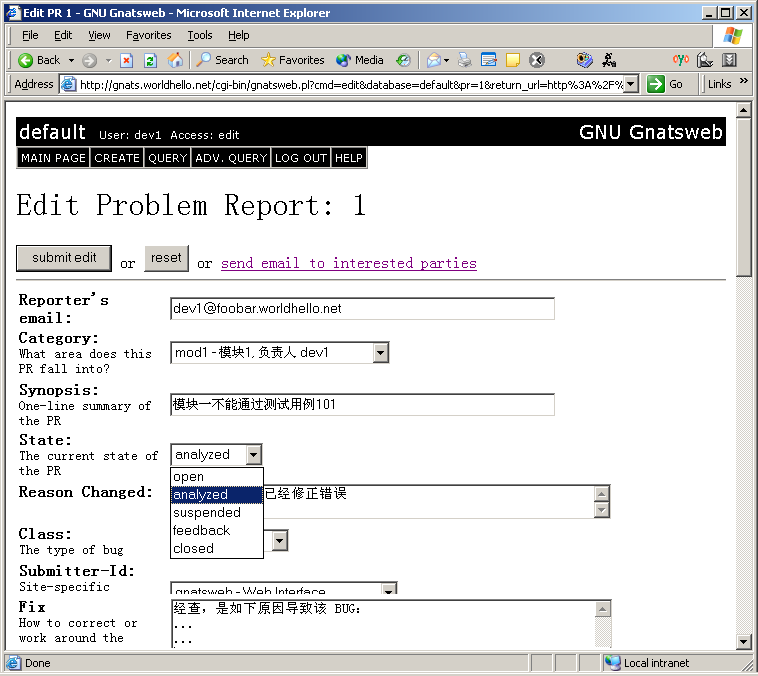This screenshot has width=758, height=676.
Task: Click the Messenger icon in toolbar
Action: point(584,60)
